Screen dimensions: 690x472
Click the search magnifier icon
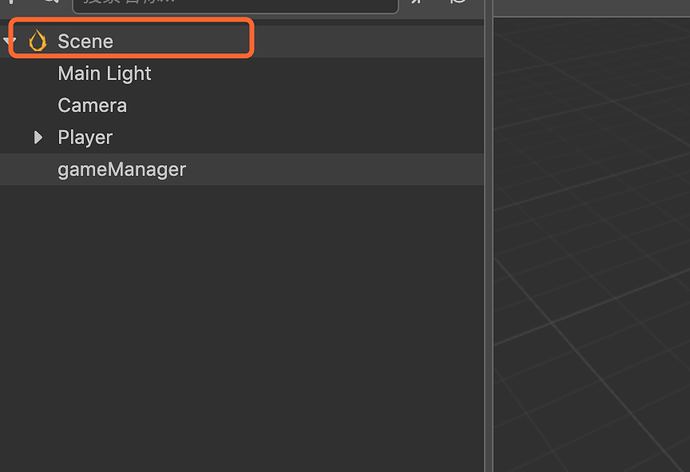point(50,2)
